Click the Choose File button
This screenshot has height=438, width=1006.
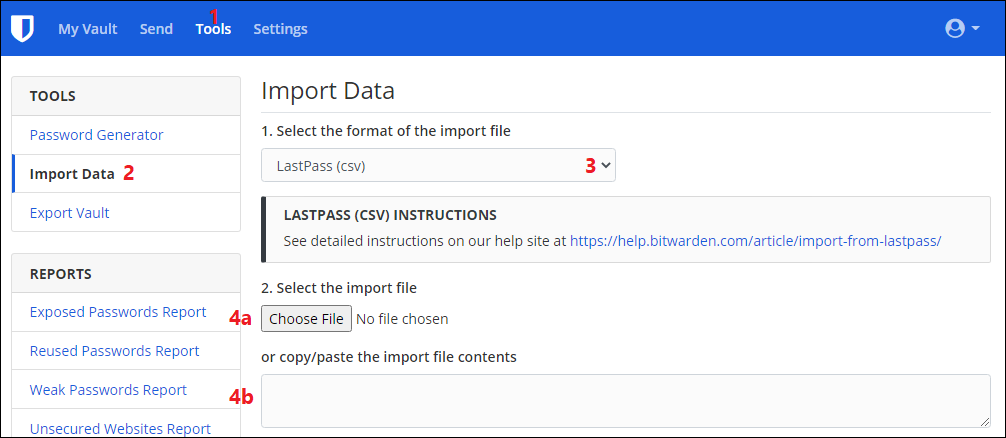(x=306, y=319)
